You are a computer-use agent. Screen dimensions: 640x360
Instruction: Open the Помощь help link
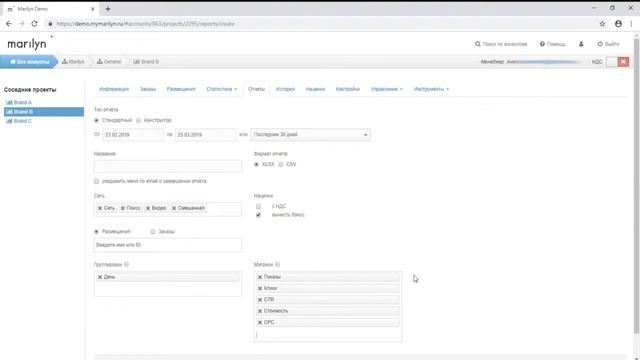tap(552, 44)
